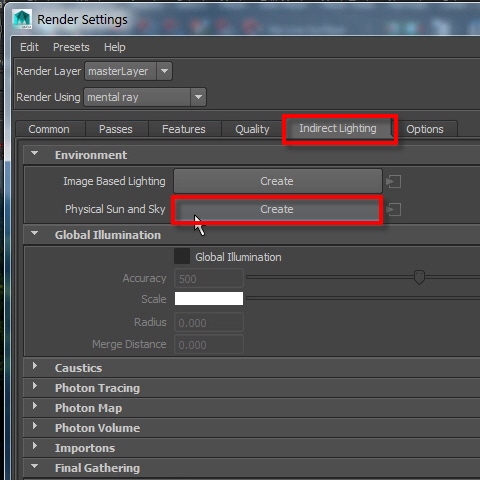Expand the Caustics section
480x480 pixels.
(x=35, y=366)
